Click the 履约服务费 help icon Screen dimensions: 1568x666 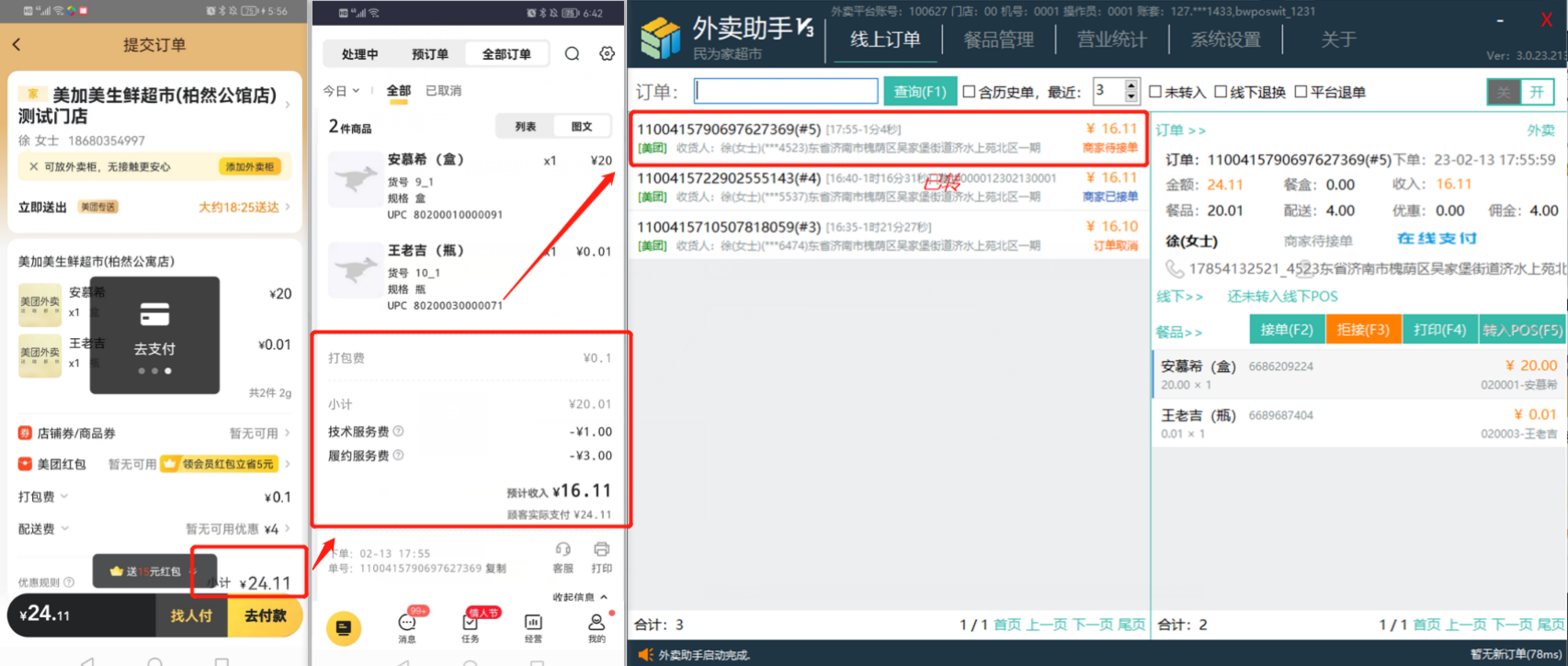(x=398, y=455)
